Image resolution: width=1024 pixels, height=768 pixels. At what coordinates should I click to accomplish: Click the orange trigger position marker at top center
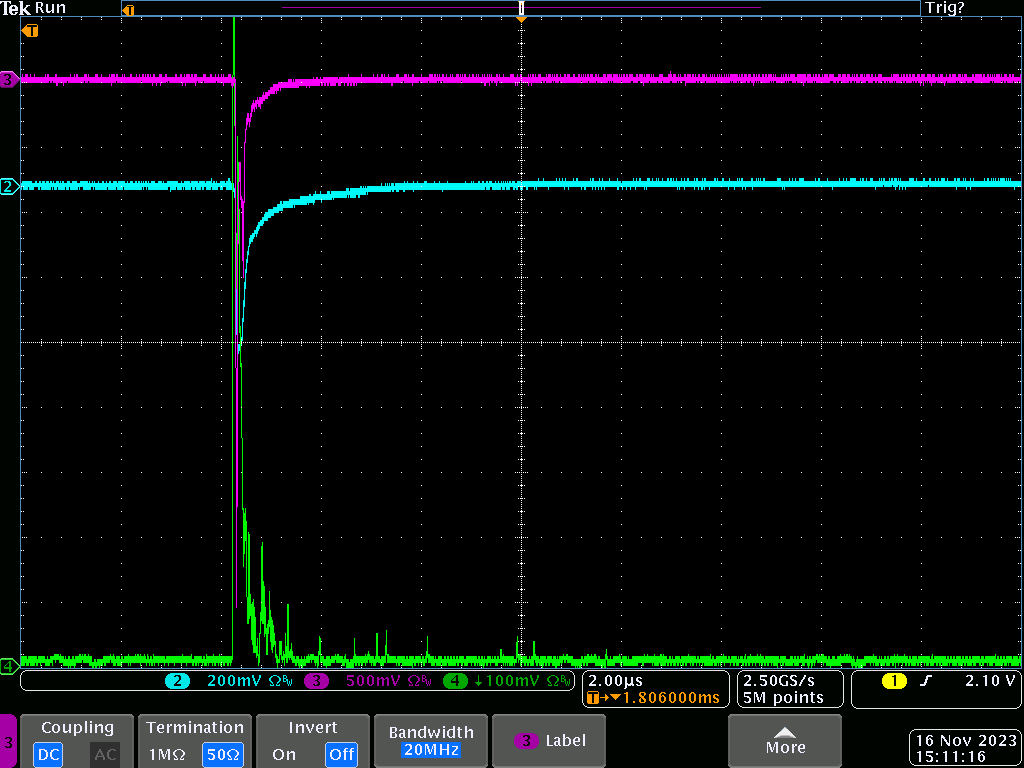pos(521,19)
